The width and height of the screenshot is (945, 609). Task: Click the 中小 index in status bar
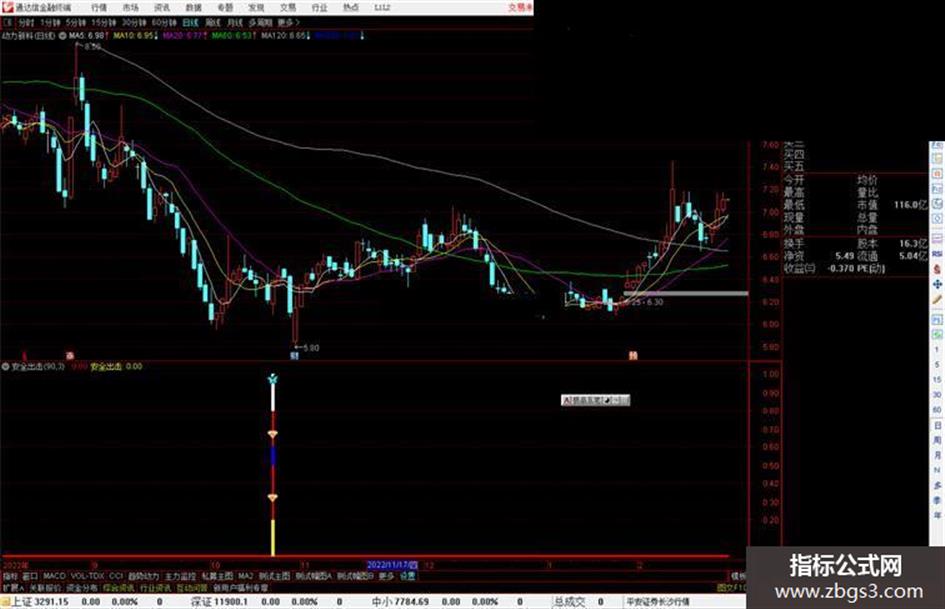(400, 602)
